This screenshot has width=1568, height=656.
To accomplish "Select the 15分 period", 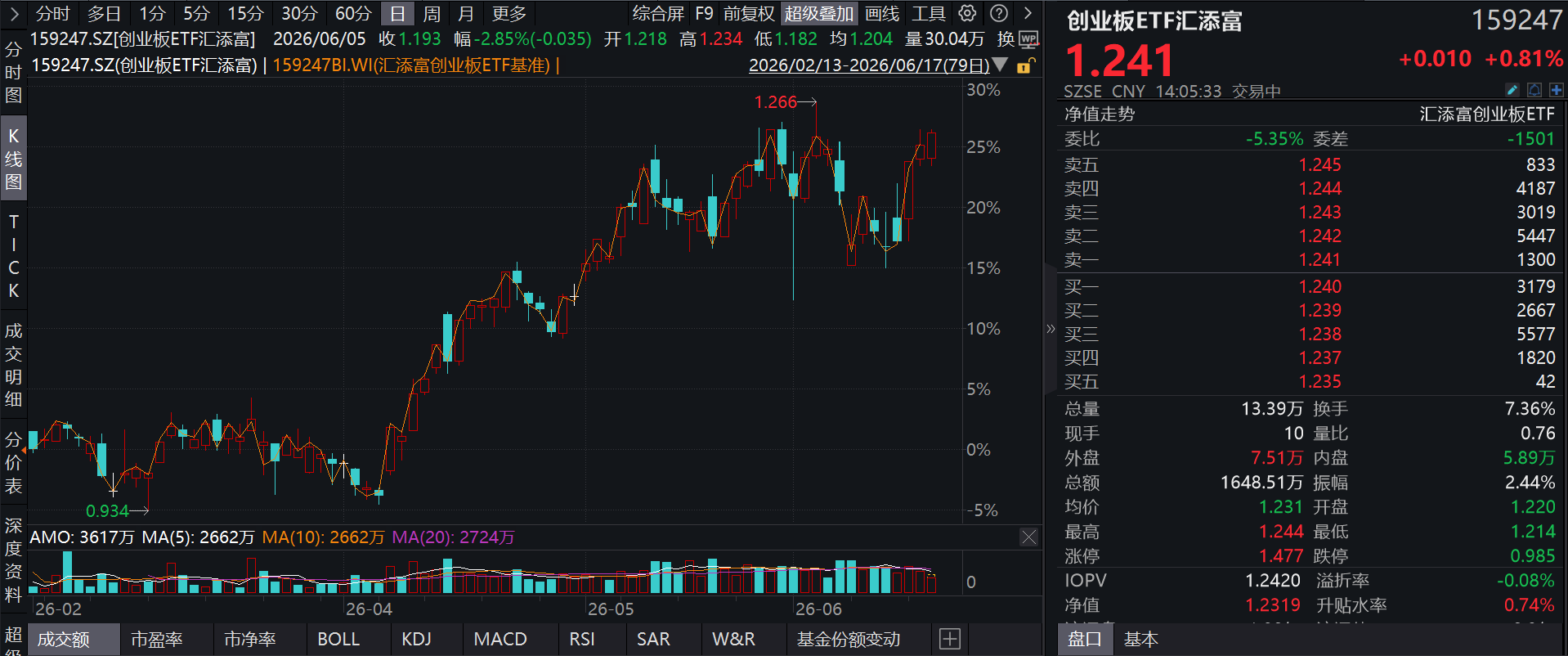I will pos(245,14).
